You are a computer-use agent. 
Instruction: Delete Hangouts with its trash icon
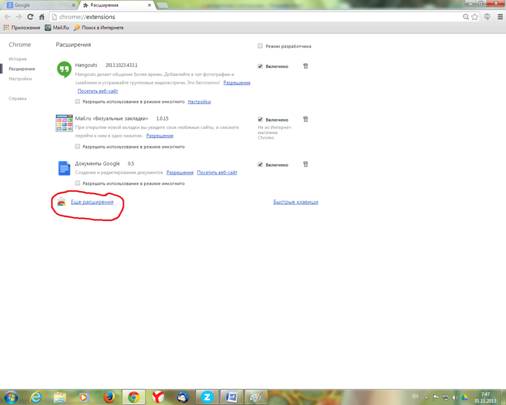coord(305,66)
